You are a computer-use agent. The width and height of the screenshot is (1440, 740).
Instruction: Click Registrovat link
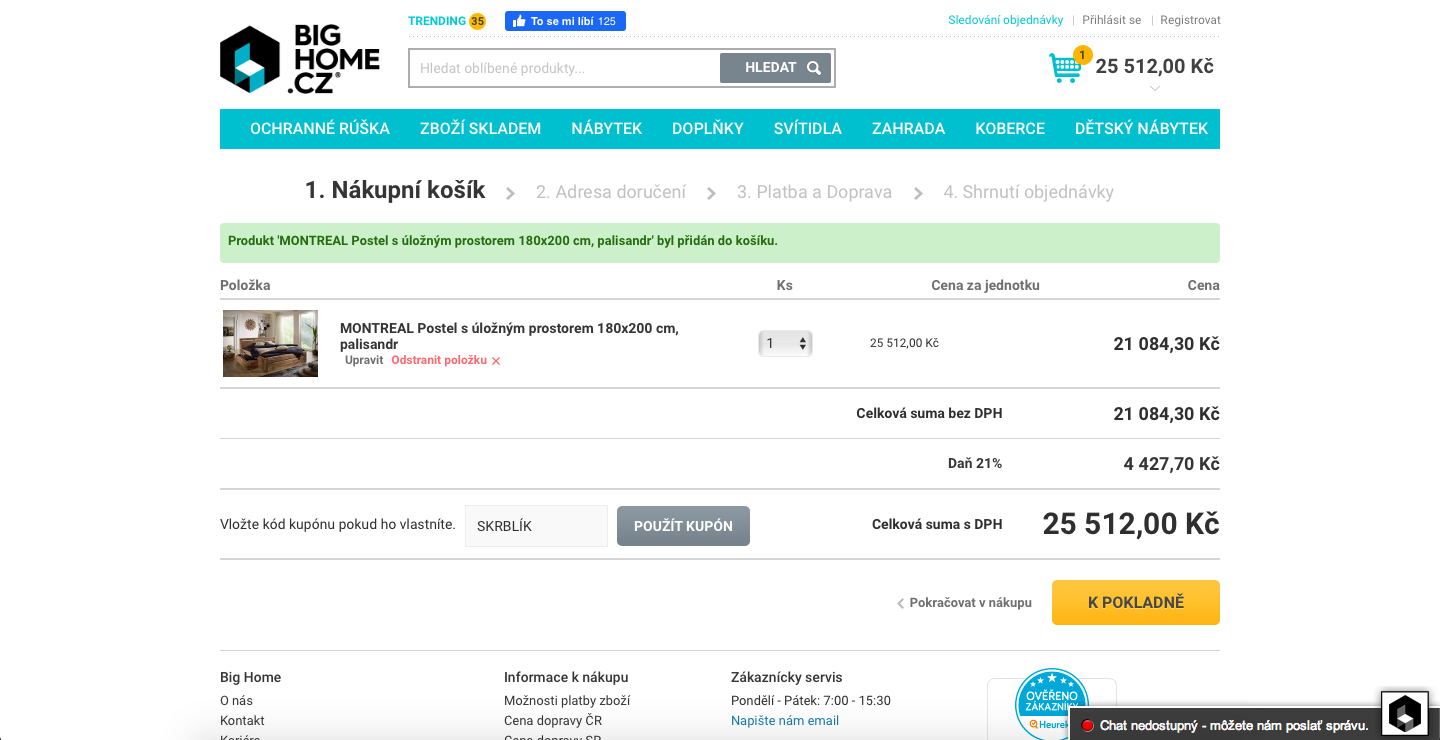pos(1190,20)
